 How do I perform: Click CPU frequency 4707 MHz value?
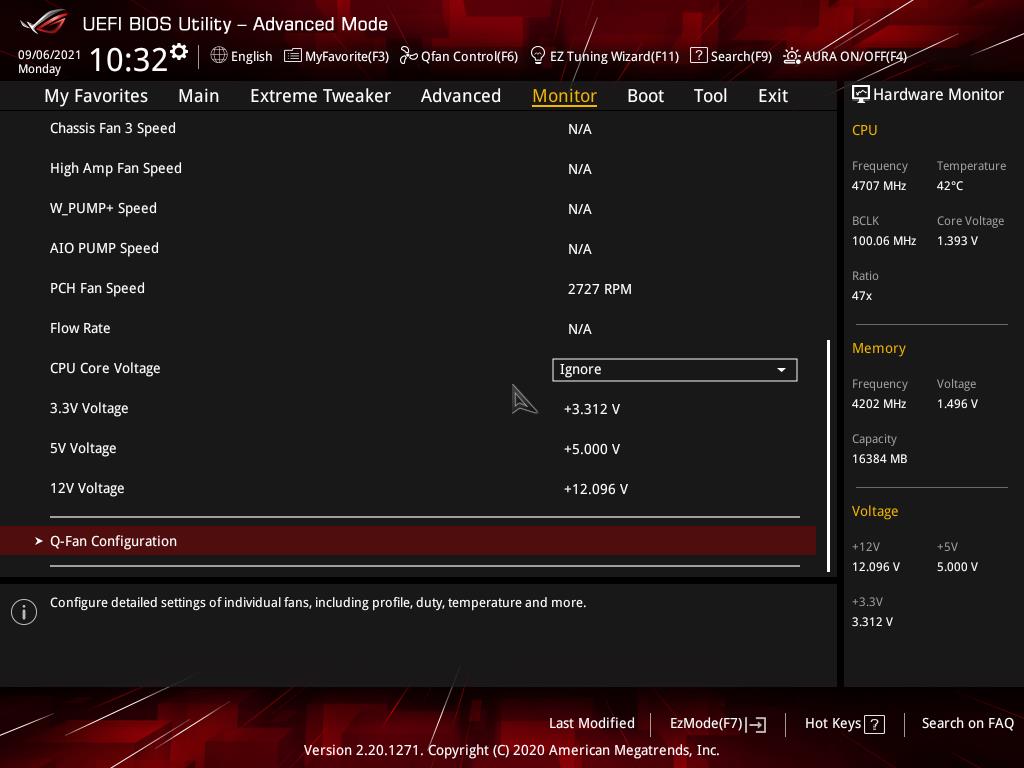[878, 185]
